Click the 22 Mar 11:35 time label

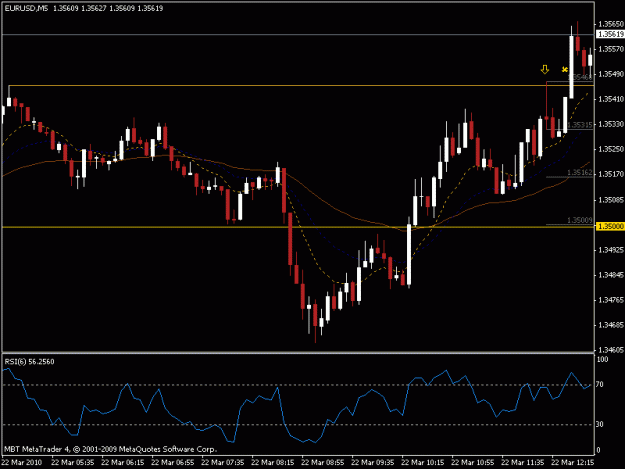[x=522, y=463]
